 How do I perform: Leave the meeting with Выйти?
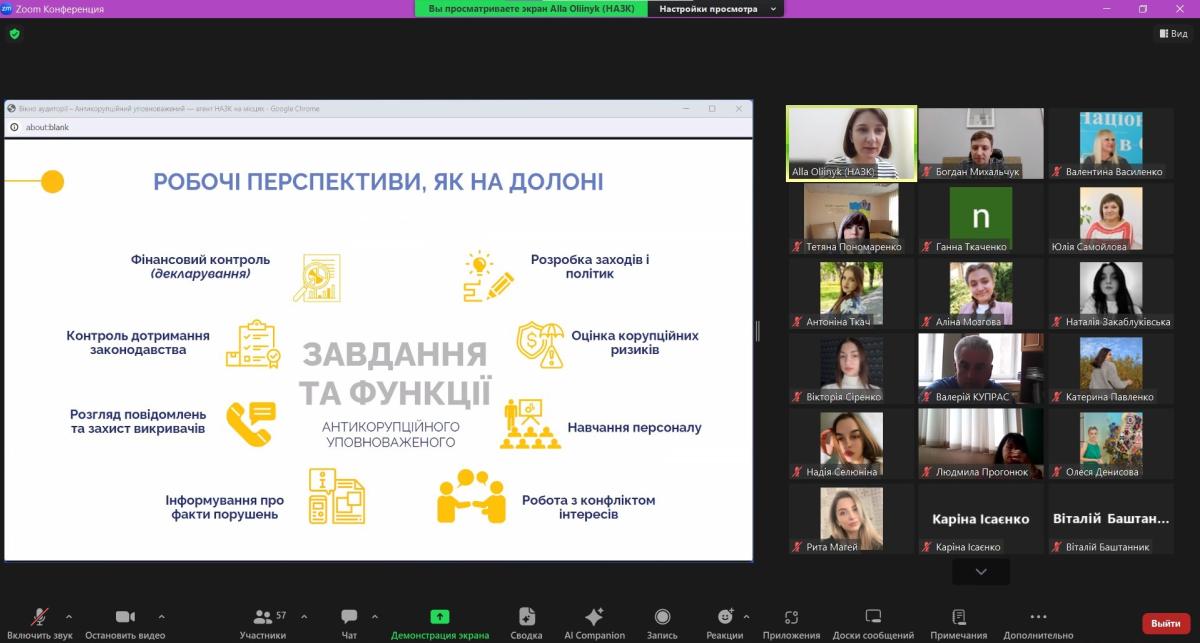1166,623
